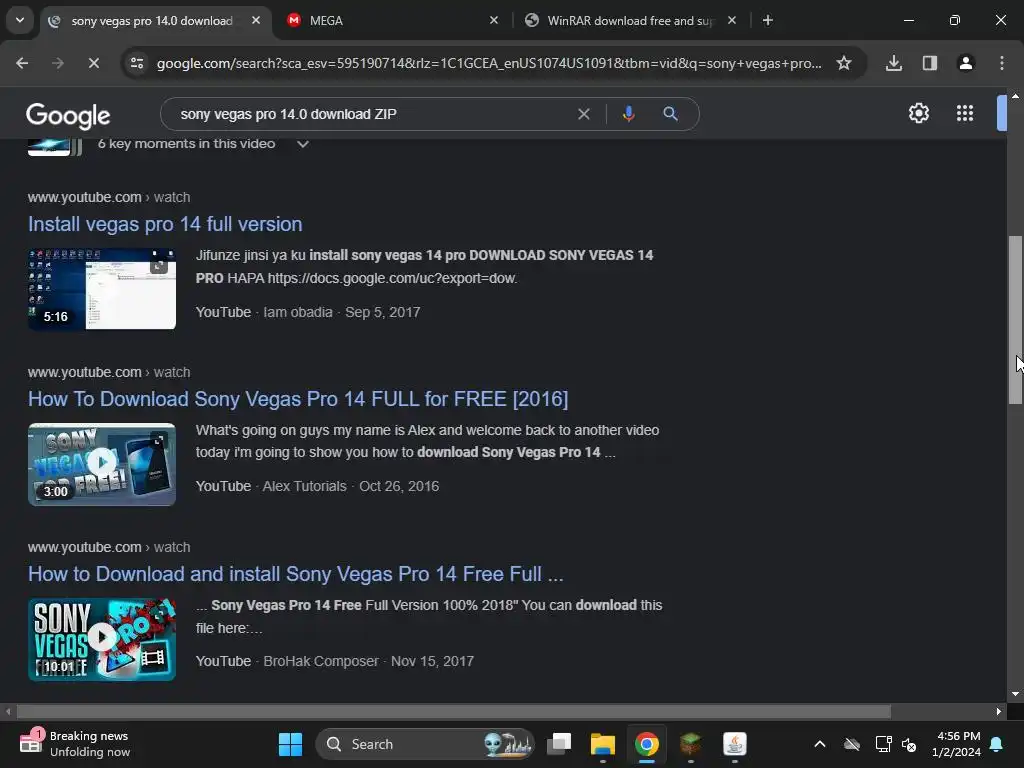
Task: Open the Chrome three-dot menu
Action: pyautogui.click(x=1002, y=63)
